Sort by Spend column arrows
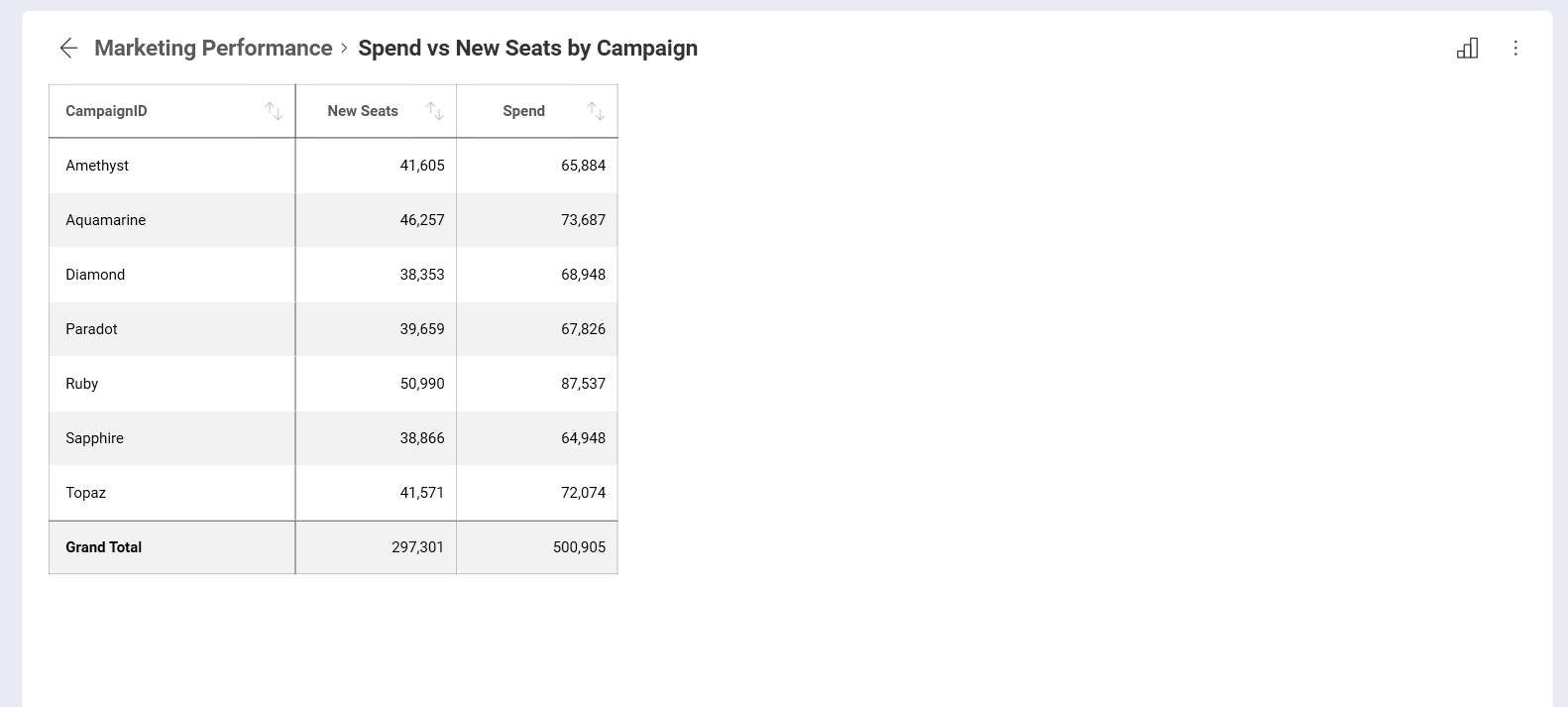The width and height of the screenshot is (1568, 707). click(x=595, y=111)
